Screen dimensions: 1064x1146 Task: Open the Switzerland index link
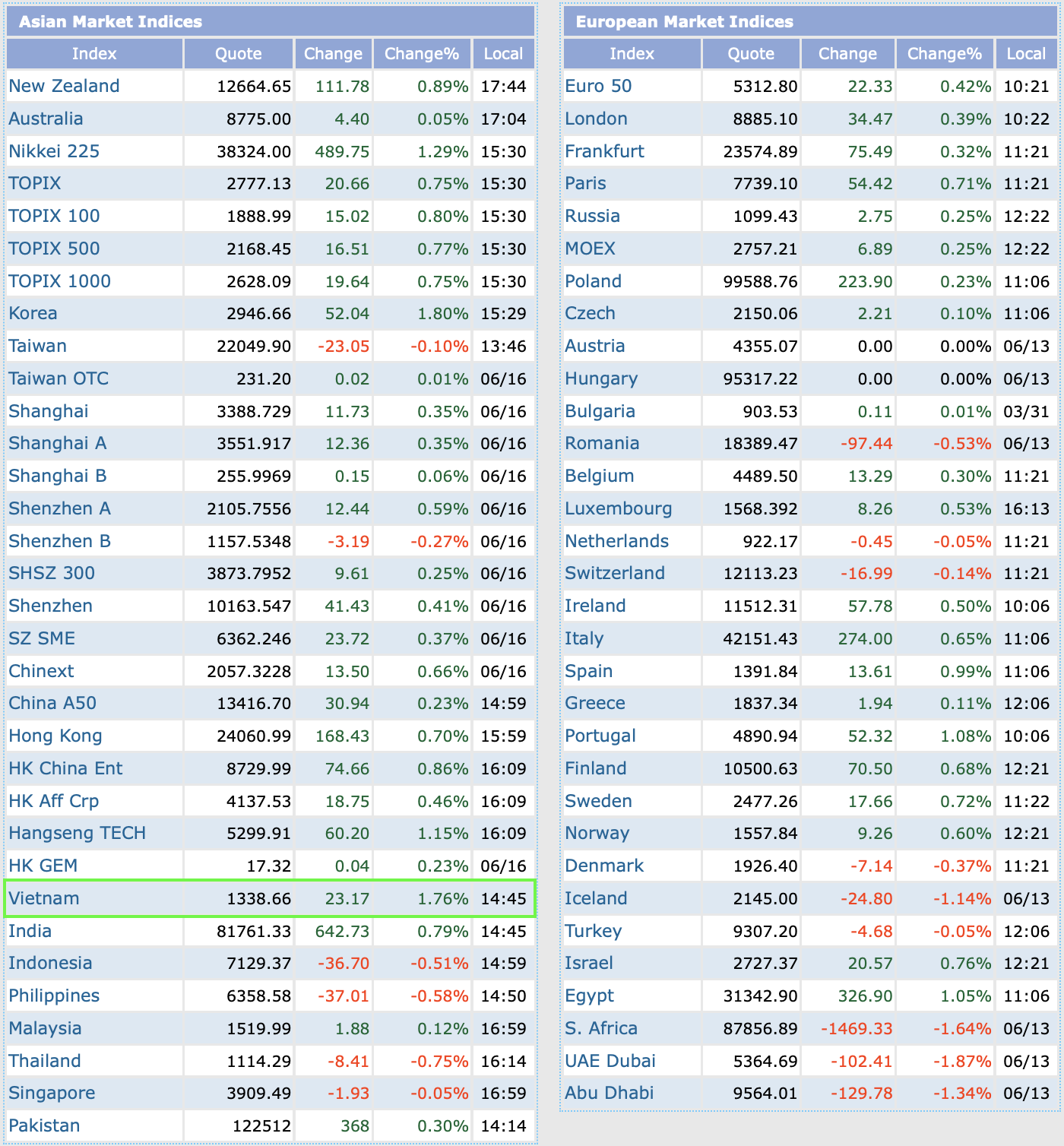615,573
